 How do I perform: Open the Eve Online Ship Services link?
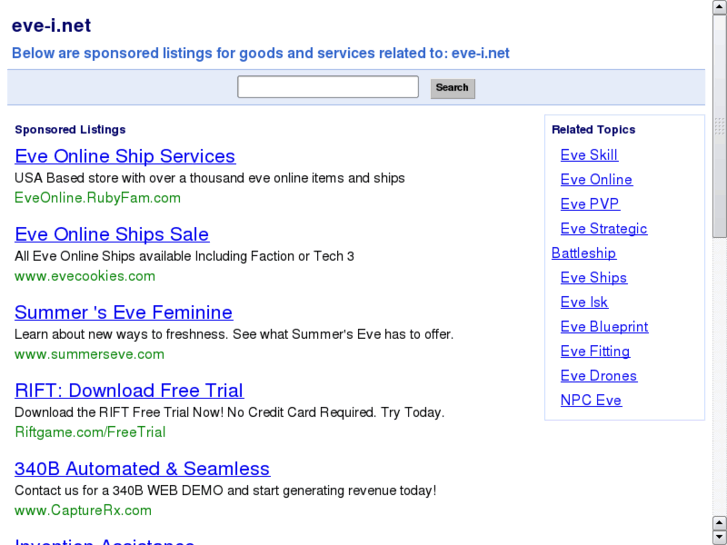[x=125, y=156]
